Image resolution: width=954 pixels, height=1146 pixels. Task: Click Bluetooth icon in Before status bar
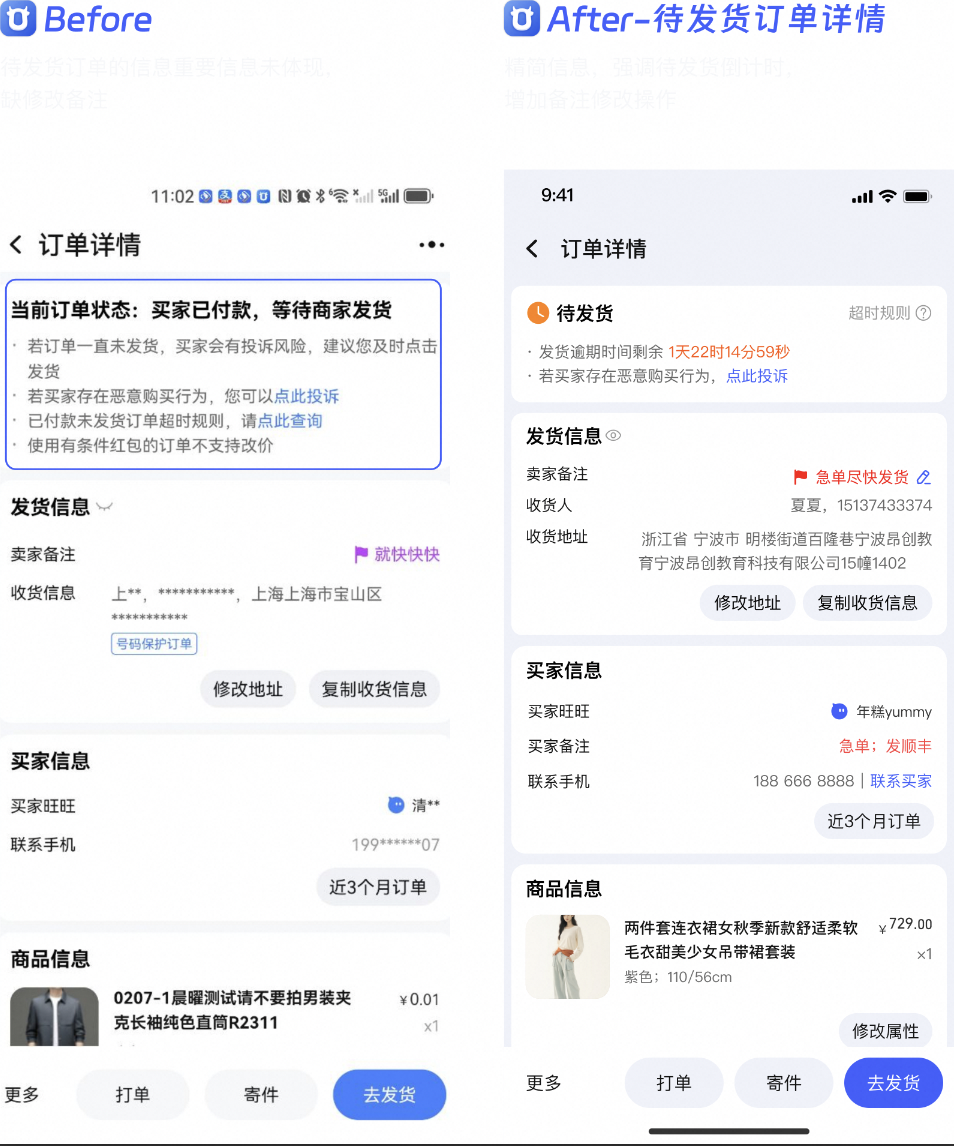(320, 196)
